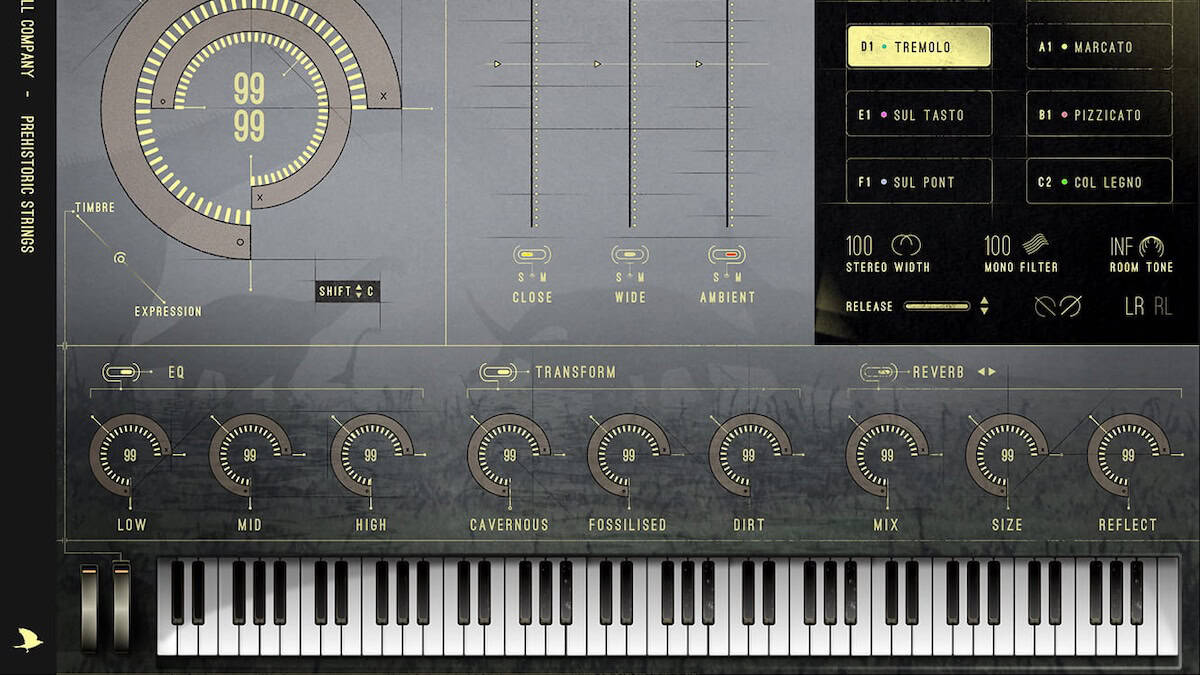This screenshot has width=1200, height=675.
Task: Click the left phase invert icon
Action: click(1045, 307)
